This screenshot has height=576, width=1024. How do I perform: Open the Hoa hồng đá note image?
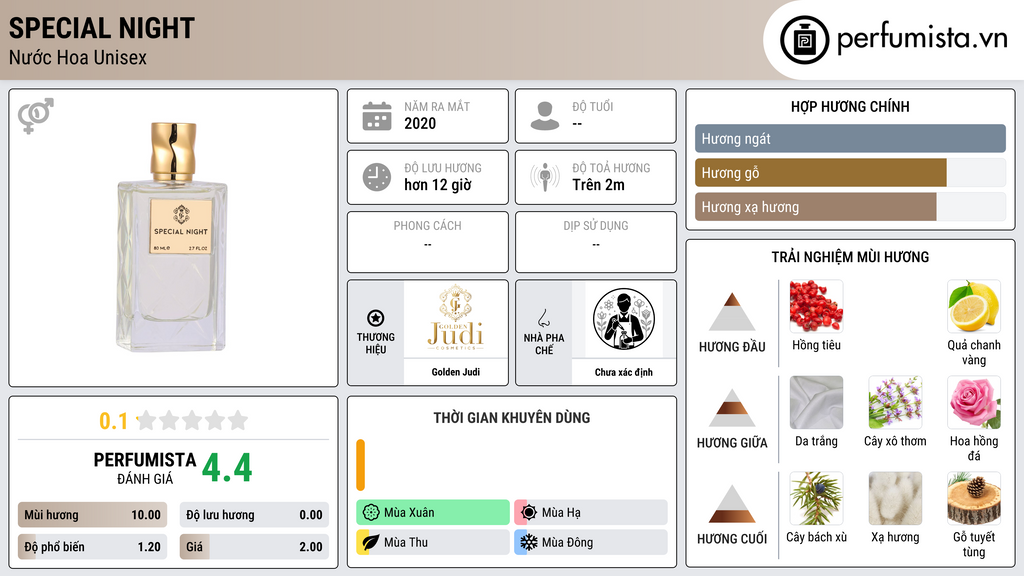point(974,402)
